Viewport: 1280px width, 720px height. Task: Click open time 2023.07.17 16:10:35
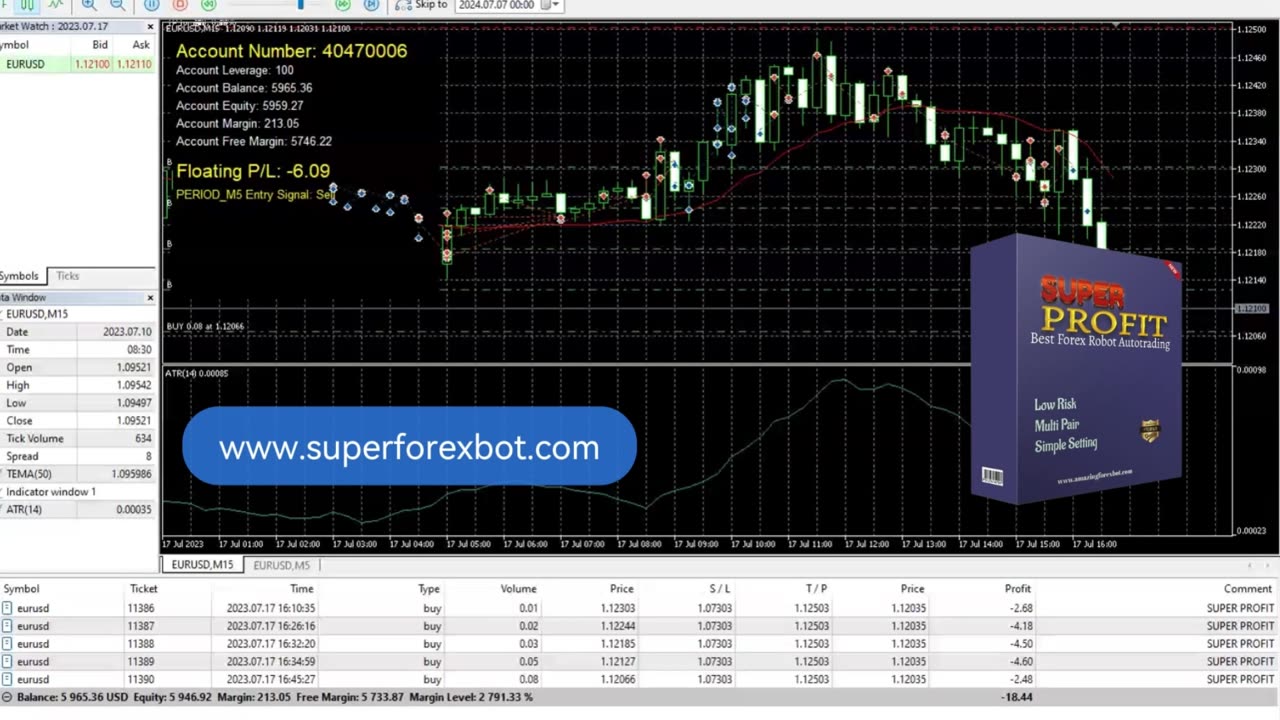(x=270, y=608)
